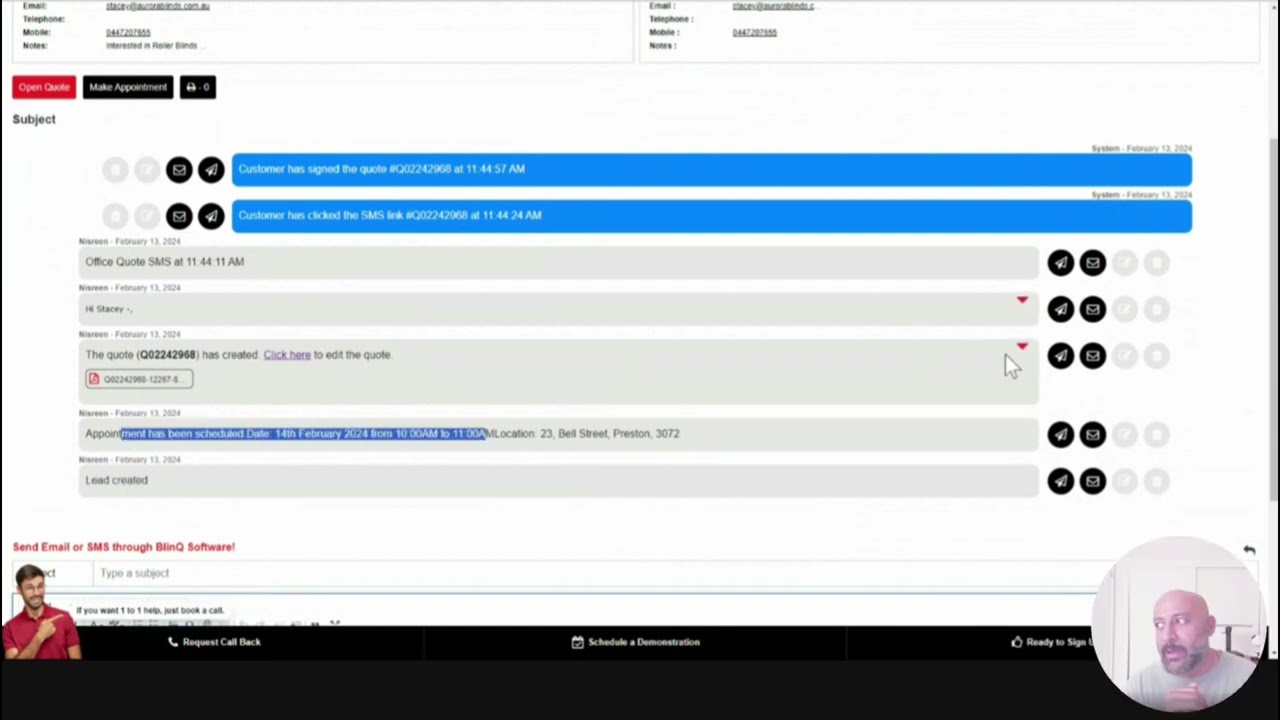Expand the quote created message with red arrow
The image size is (1280, 720).
(1022, 346)
